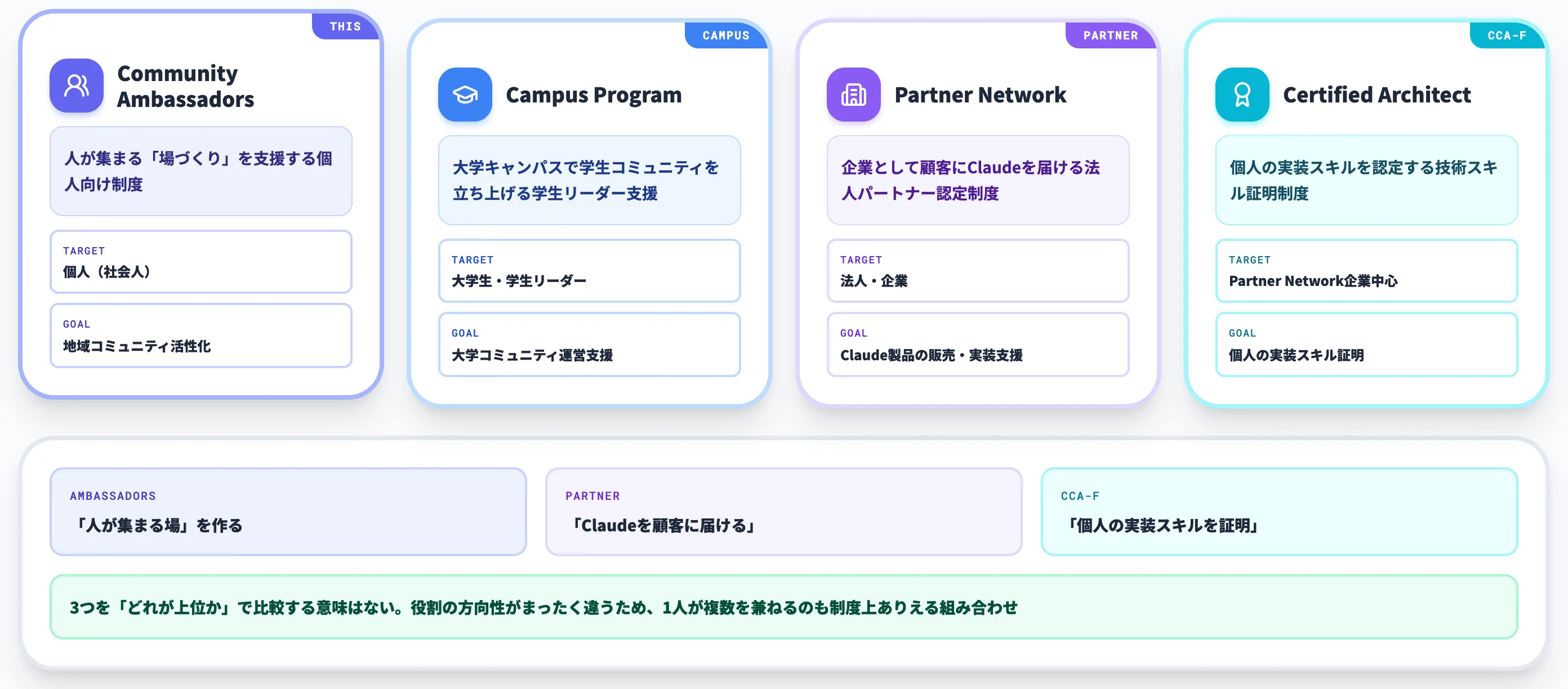Screen dimensions: 1568x689
Task: Click goal value 個人の実装スキル証明
Action: (x=1296, y=355)
